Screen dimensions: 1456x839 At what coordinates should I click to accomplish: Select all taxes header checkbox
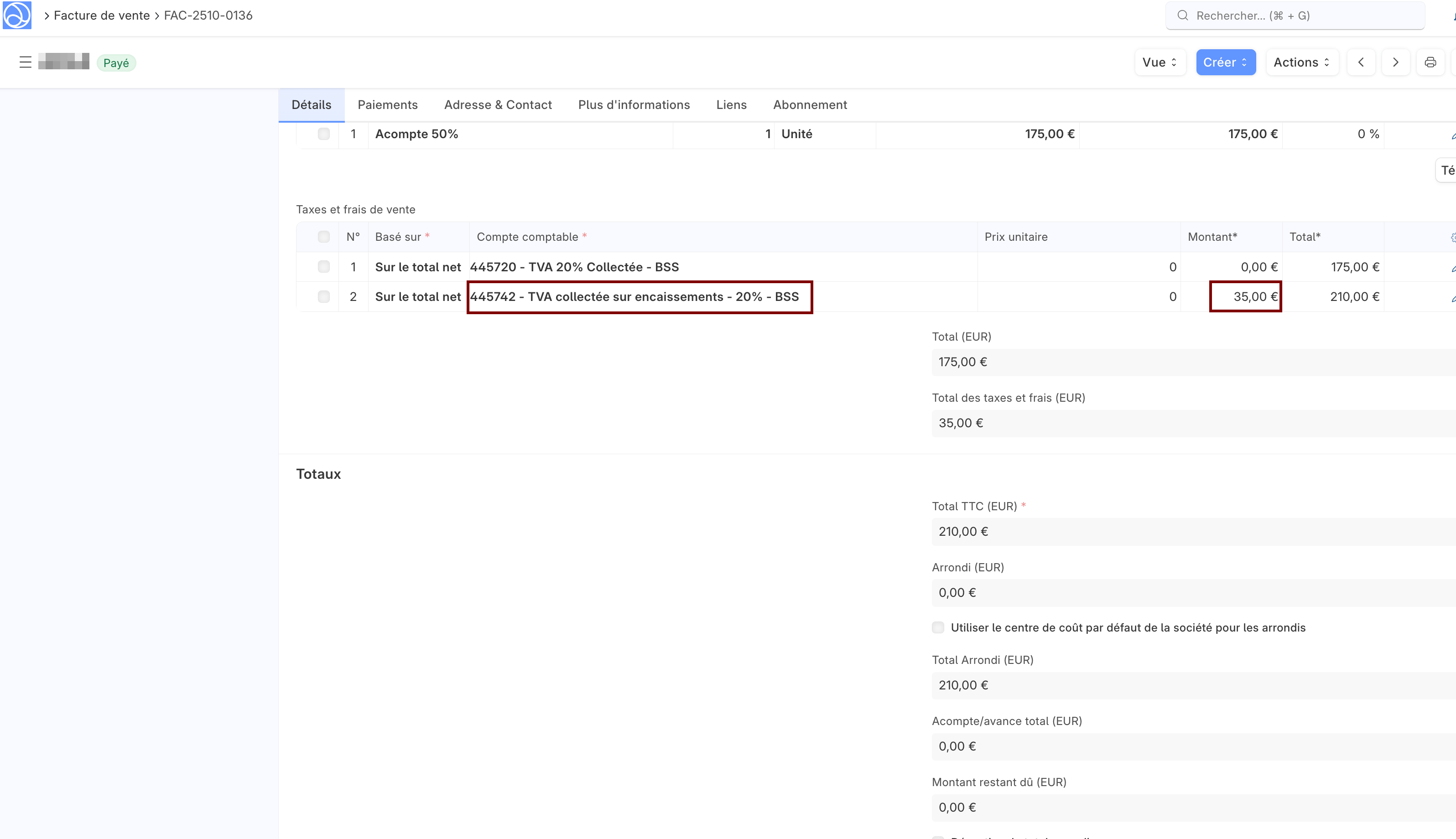[324, 237]
